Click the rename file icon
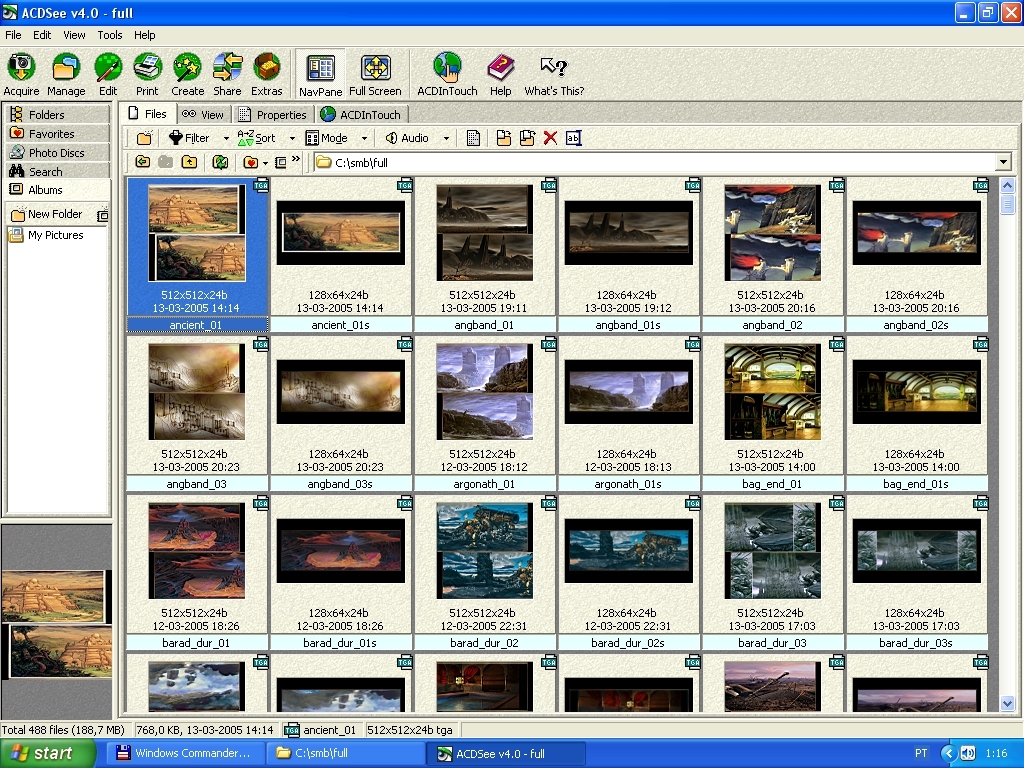 573,138
